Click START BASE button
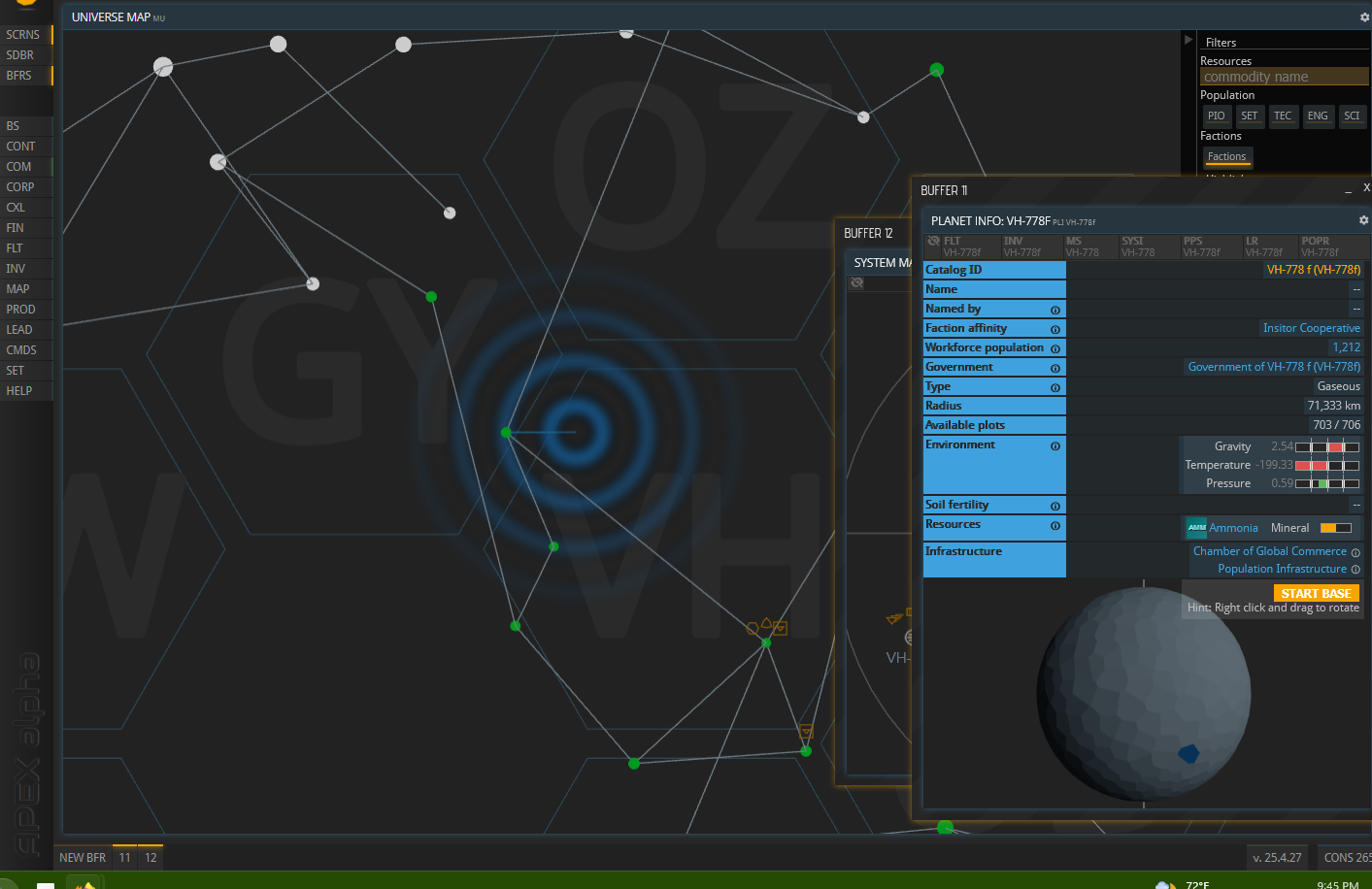 tap(1316, 593)
